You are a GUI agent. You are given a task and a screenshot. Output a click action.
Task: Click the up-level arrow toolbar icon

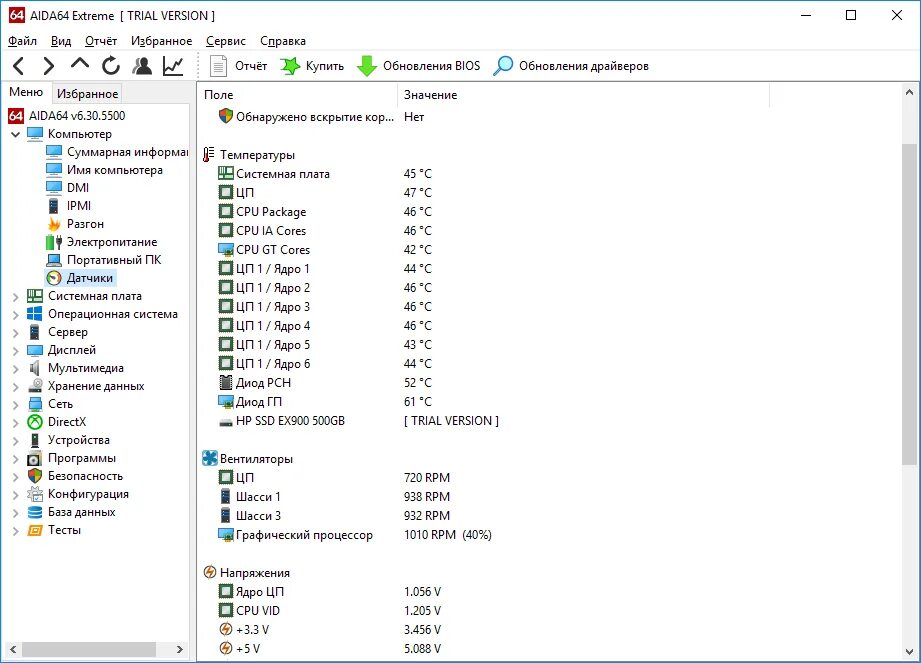pyautogui.click(x=80, y=63)
